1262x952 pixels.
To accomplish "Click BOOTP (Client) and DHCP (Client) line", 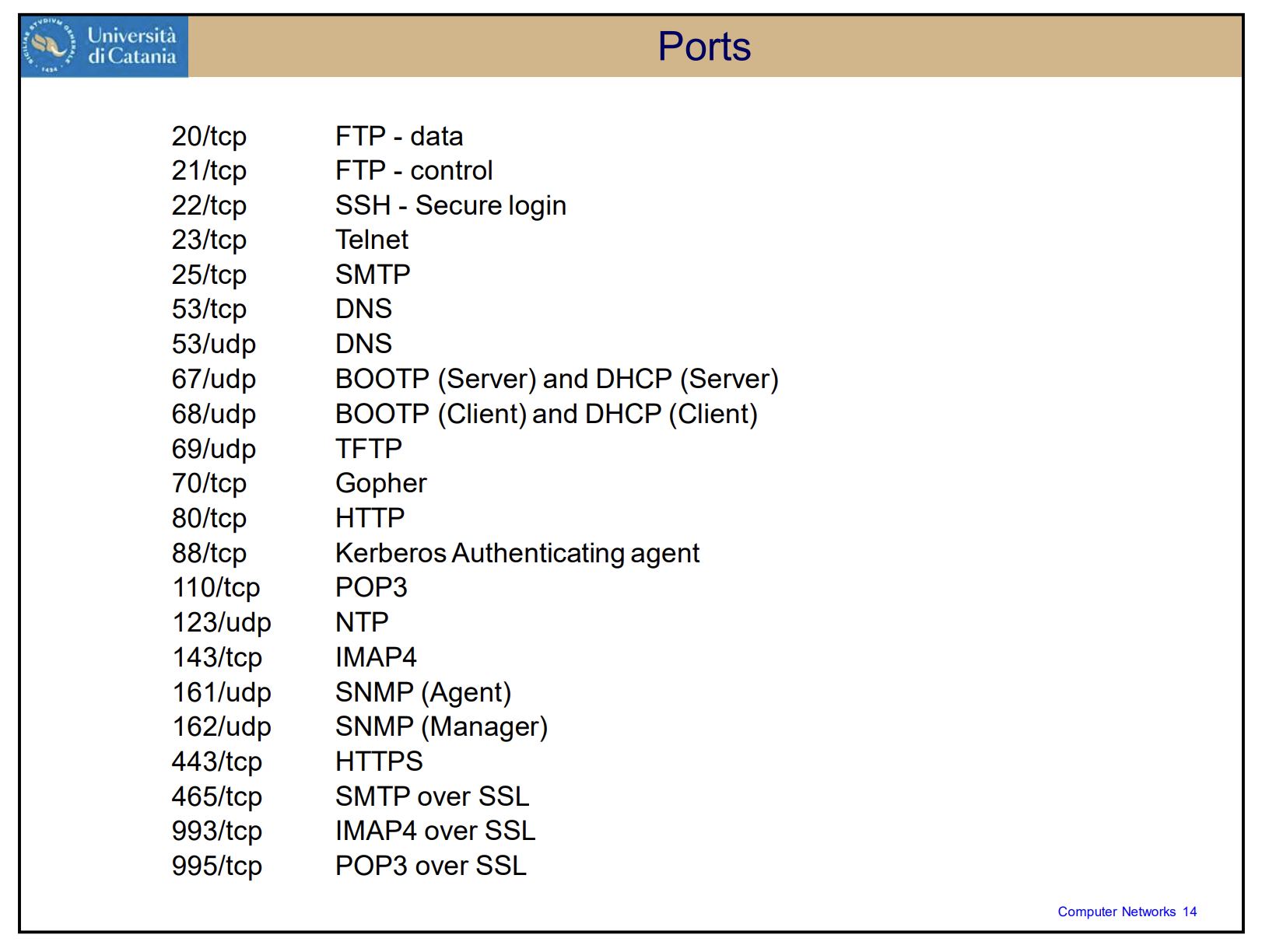I will pyautogui.click(x=545, y=415).
